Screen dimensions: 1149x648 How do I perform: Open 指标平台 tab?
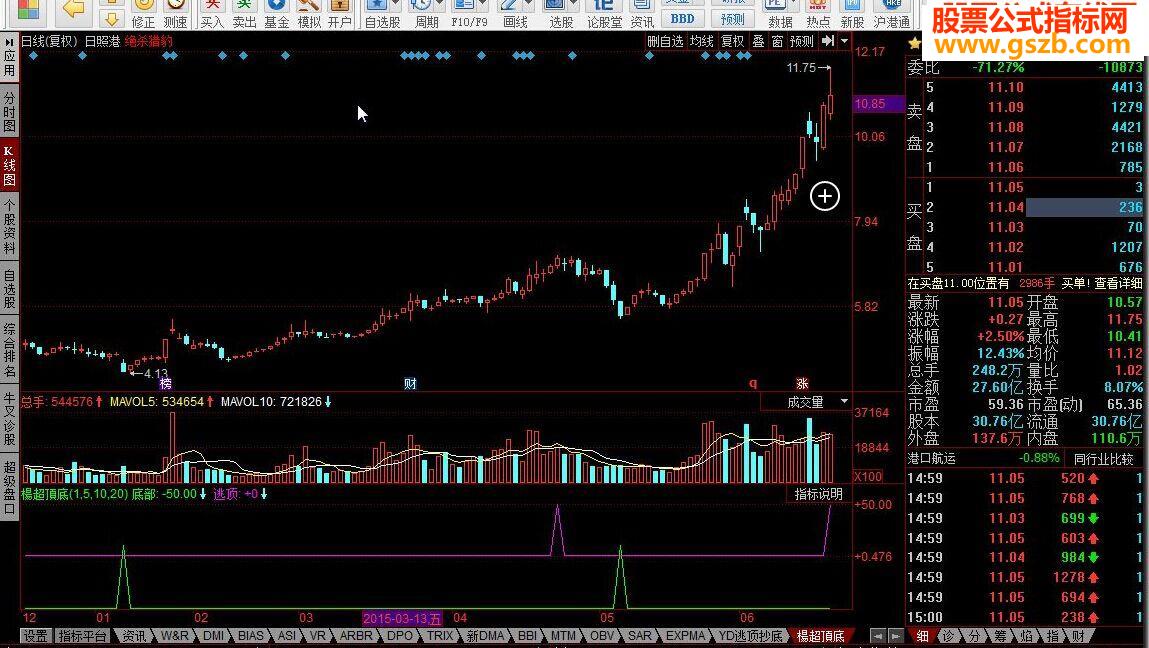click(x=81, y=636)
